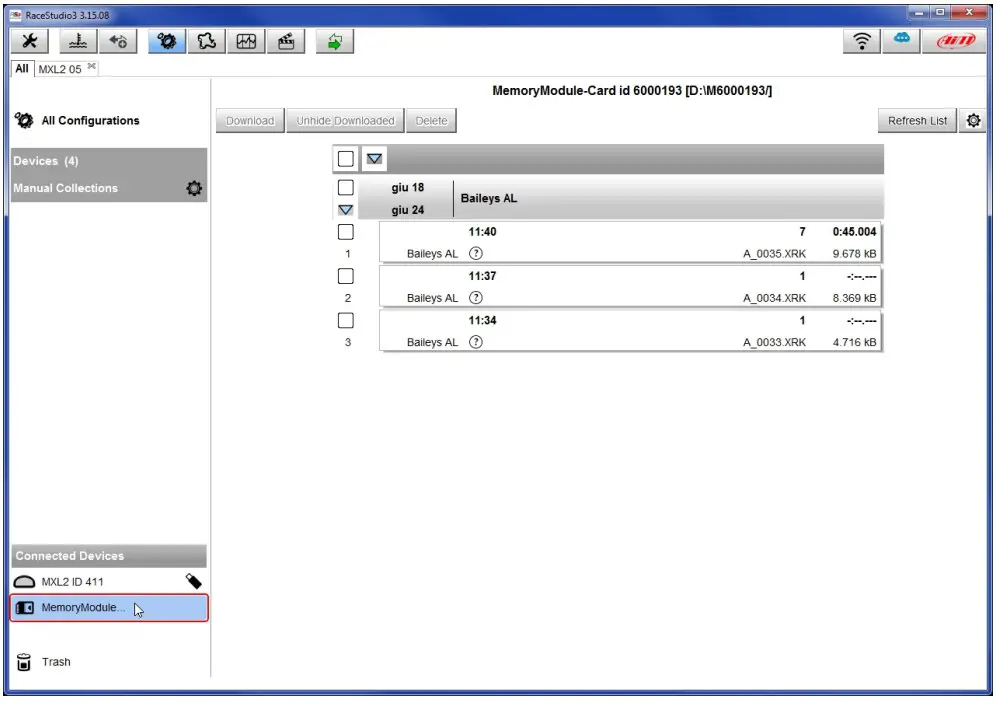This screenshot has height=703, width=998.
Task: Switch to the MXL2 05 tab
Action: click(60, 69)
